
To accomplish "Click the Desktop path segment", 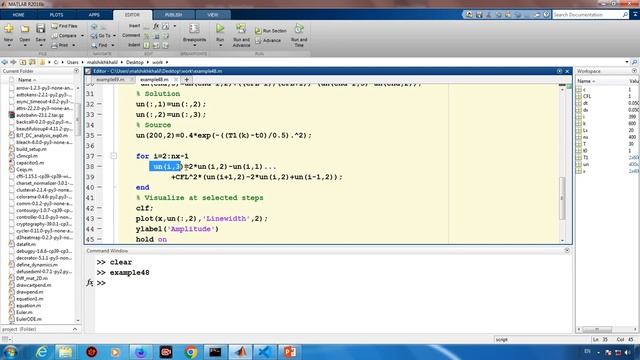I will 135,62.
